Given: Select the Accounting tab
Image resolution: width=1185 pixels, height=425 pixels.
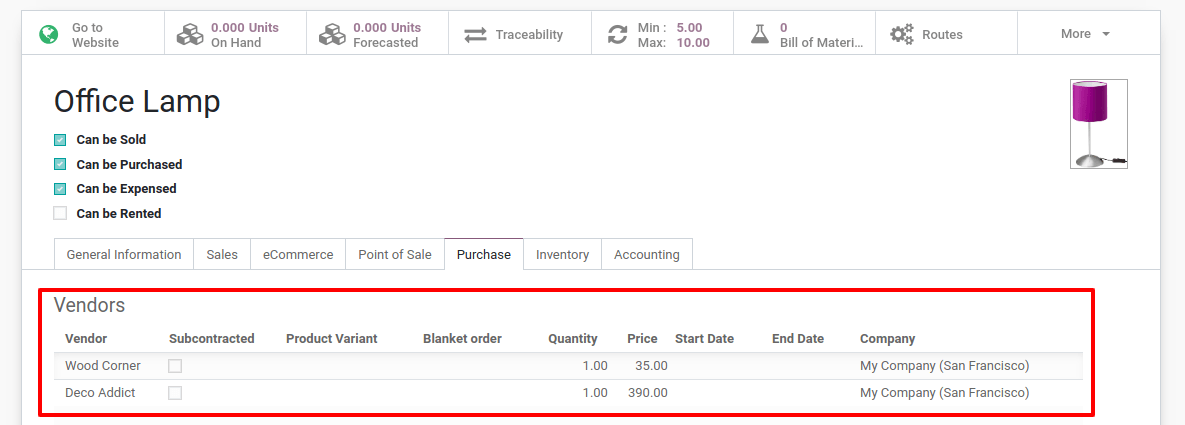Looking at the screenshot, I should (646, 255).
